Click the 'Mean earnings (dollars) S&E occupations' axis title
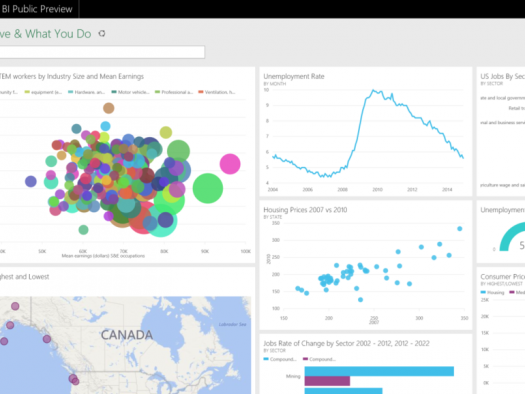This screenshot has width=525, height=394. pyautogui.click(x=103, y=256)
